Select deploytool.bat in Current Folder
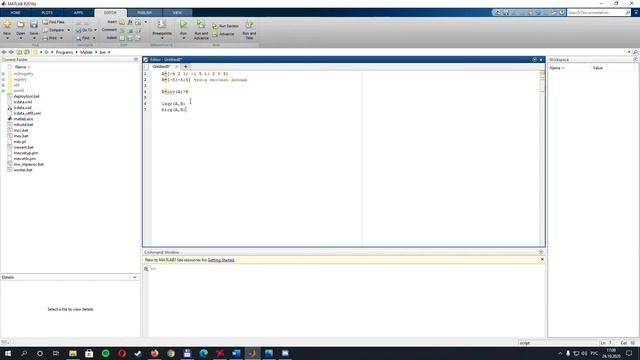This screenshot has width=640, height=360. click(27, 96)
